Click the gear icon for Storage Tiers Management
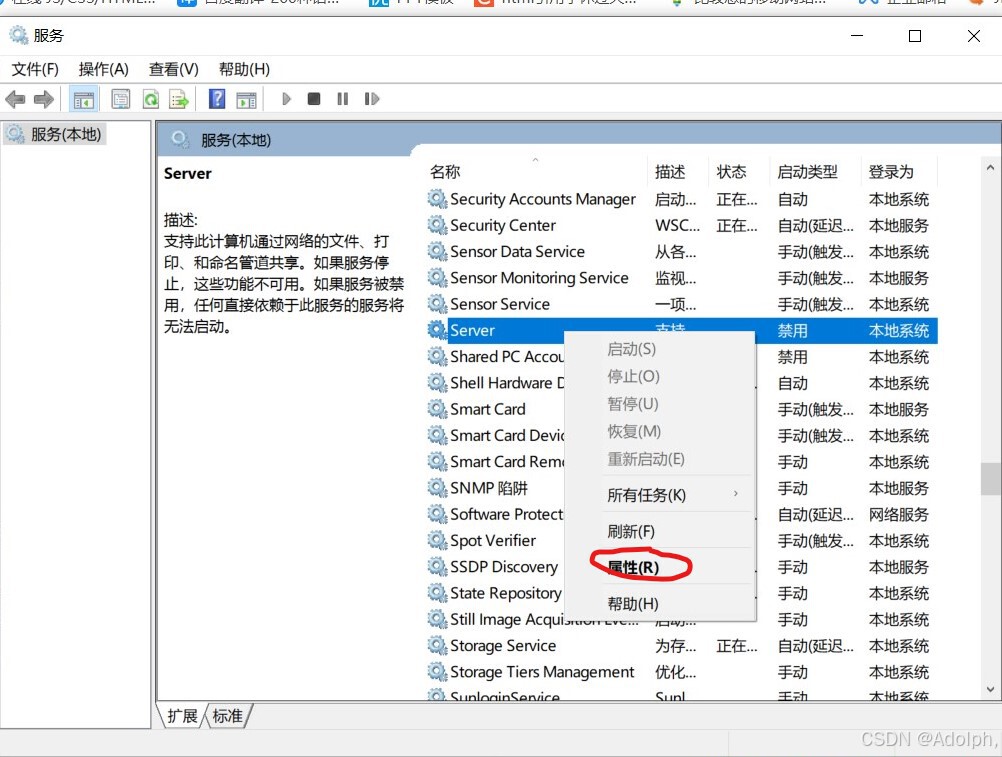1002x757 pixels. [437, 671]
